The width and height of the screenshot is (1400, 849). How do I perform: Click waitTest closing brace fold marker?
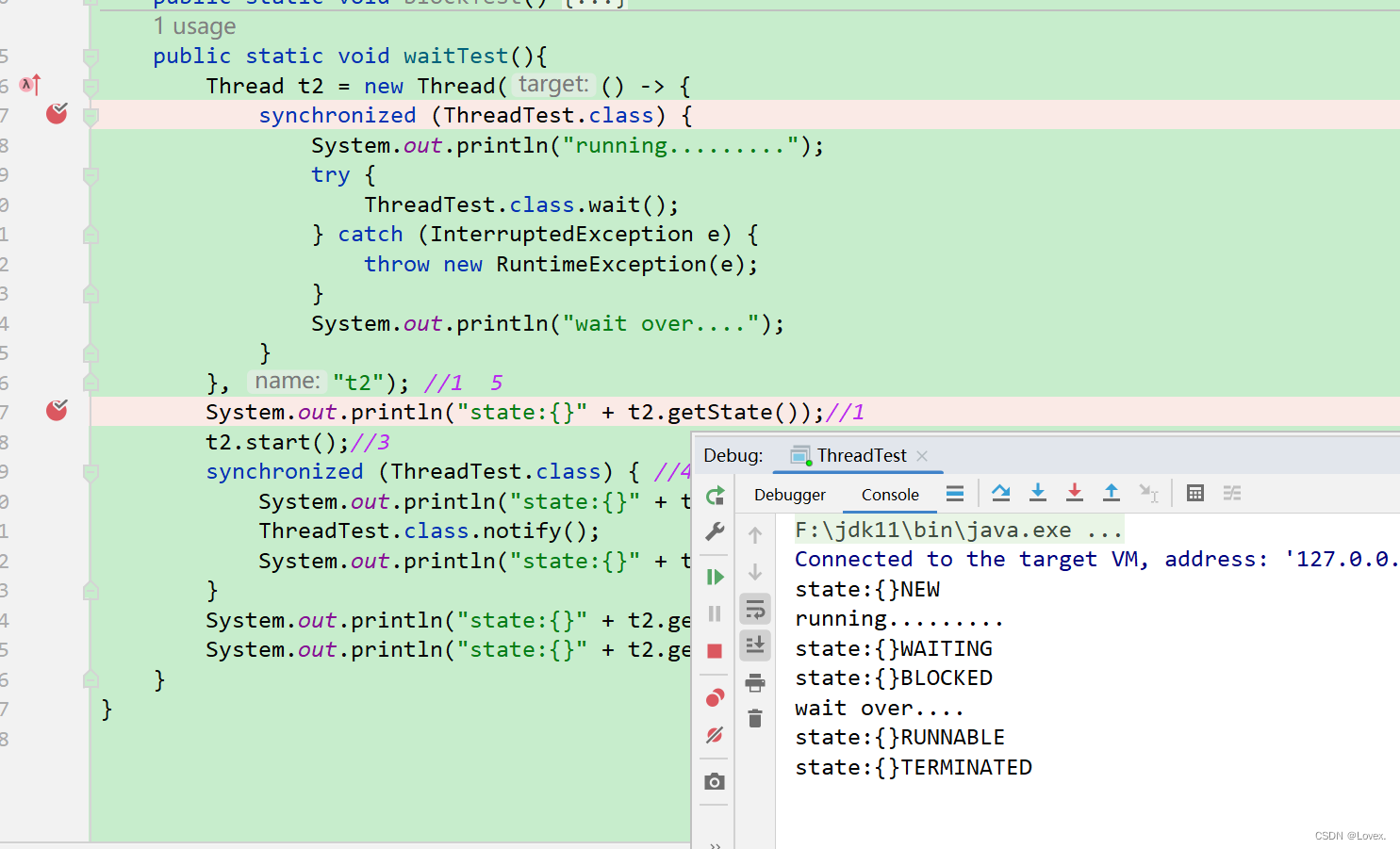pos(91,678)
